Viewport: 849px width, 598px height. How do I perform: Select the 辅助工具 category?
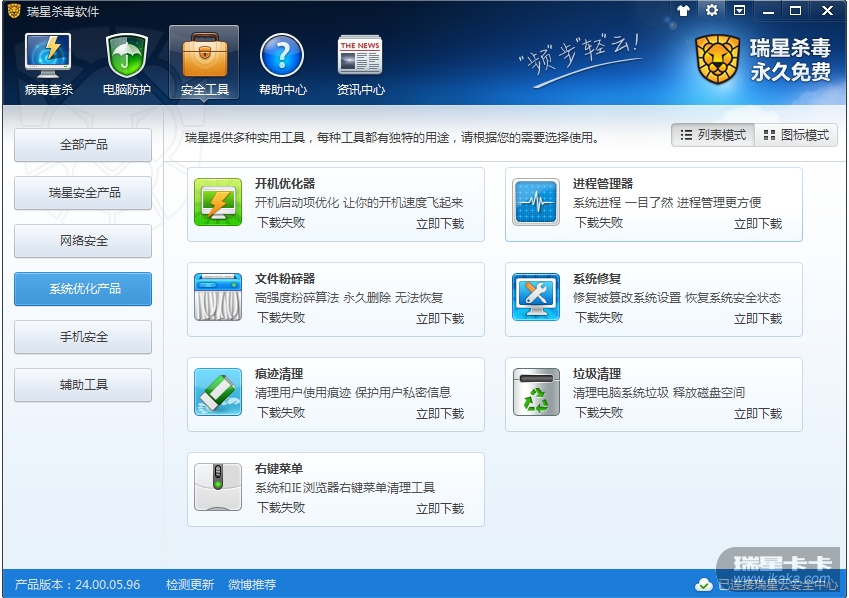coord(83,385)
